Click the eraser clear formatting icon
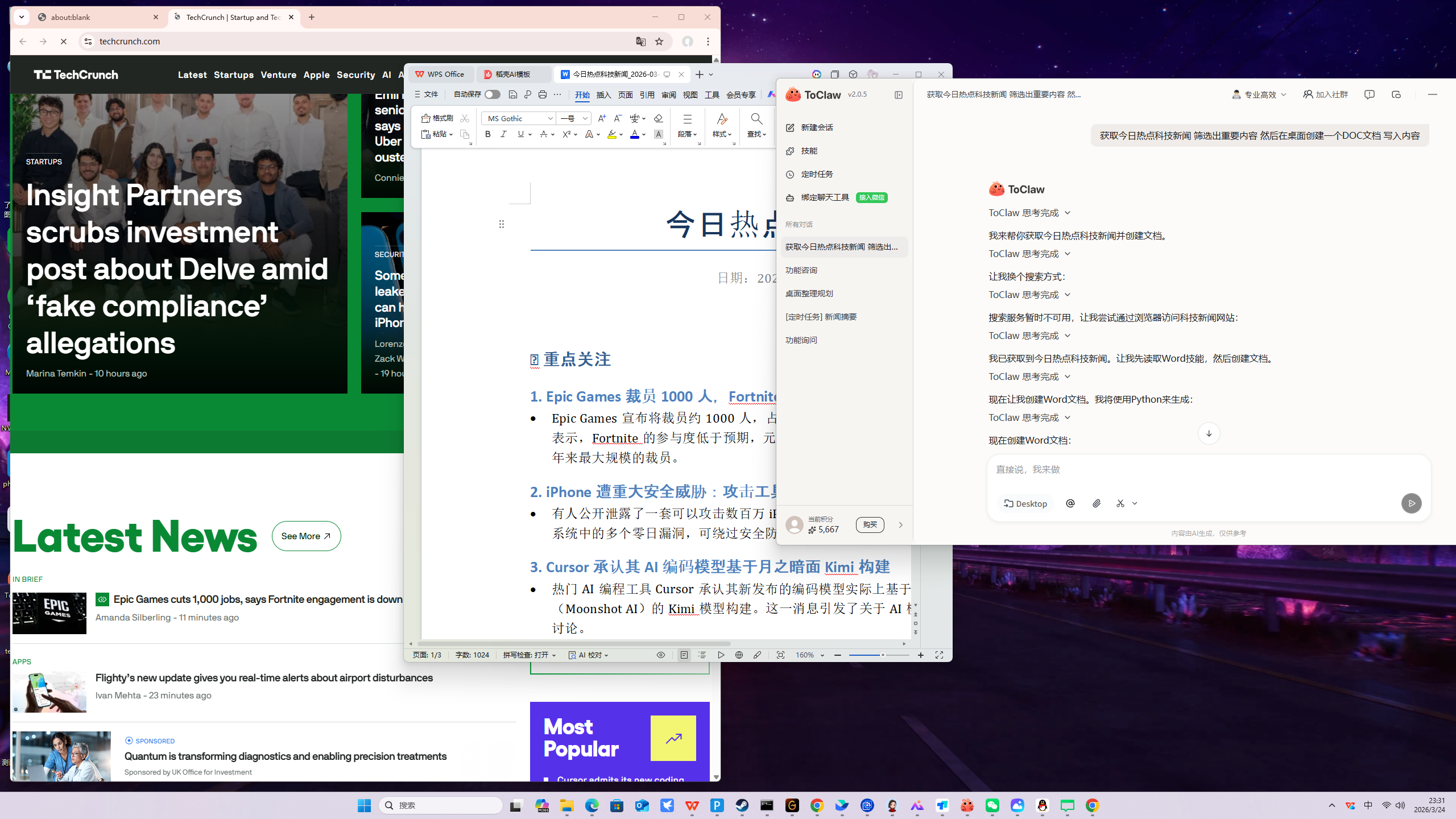 658,118
